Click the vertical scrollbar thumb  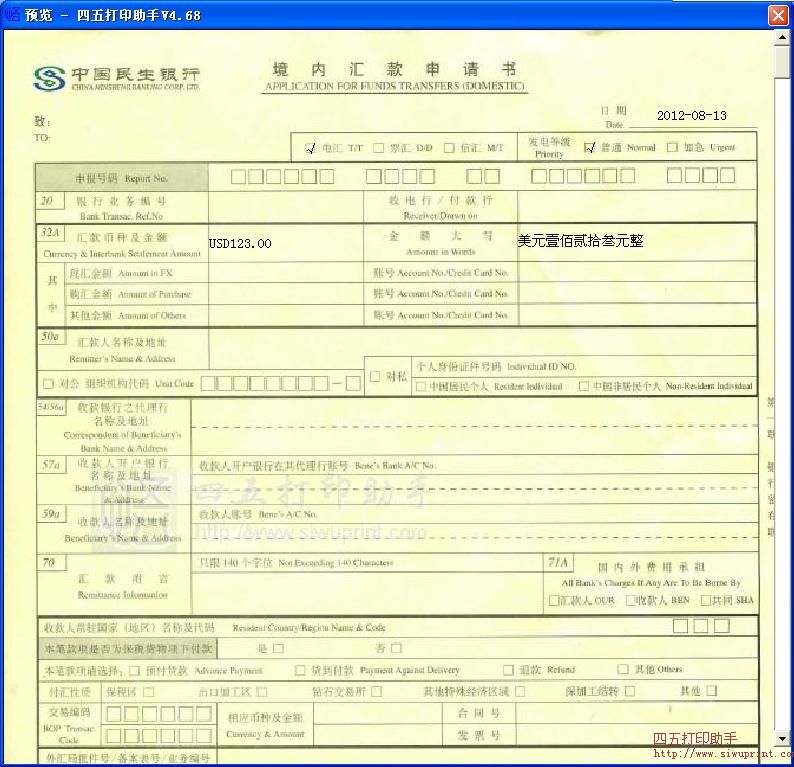tap(782, 61)
